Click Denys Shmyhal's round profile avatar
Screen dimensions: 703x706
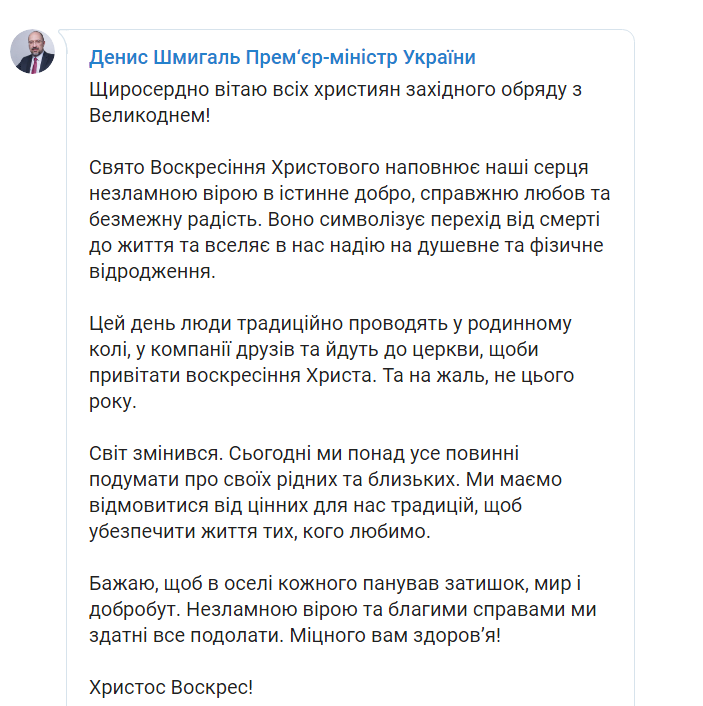click(32, 52)
